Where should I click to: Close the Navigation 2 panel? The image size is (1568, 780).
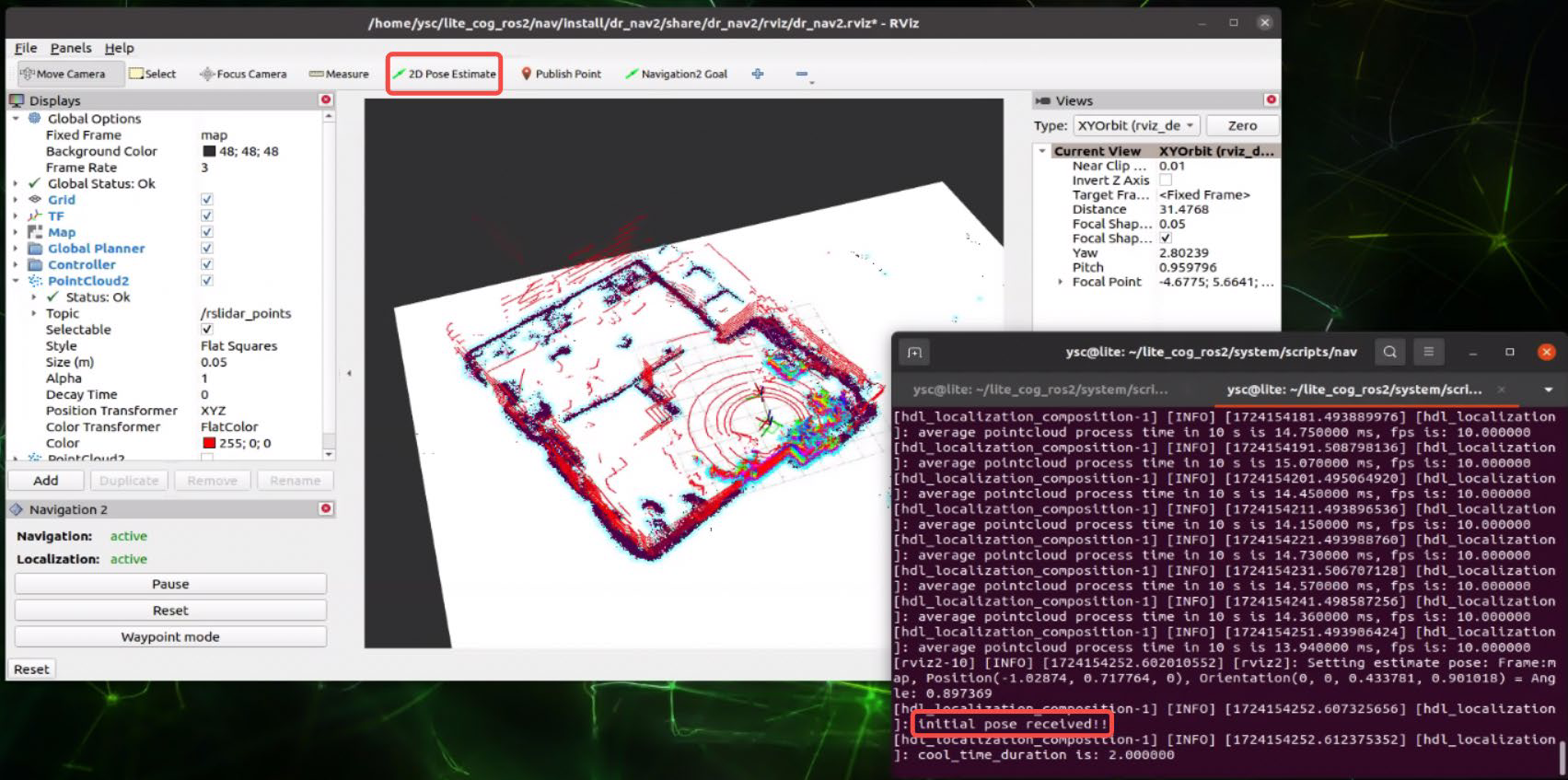click(x=325, y=508)
